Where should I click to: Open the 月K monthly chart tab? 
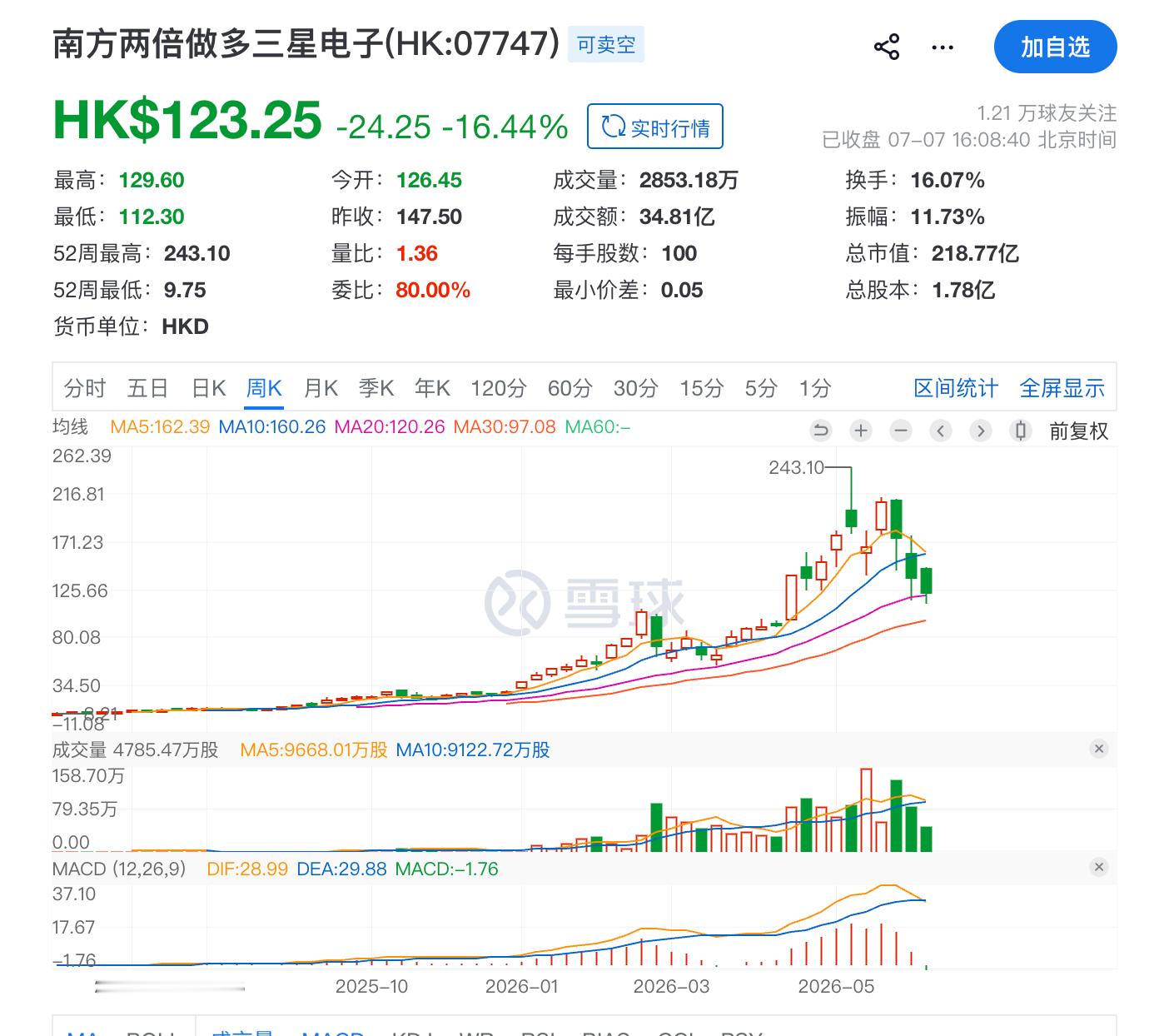coord(321,388)
